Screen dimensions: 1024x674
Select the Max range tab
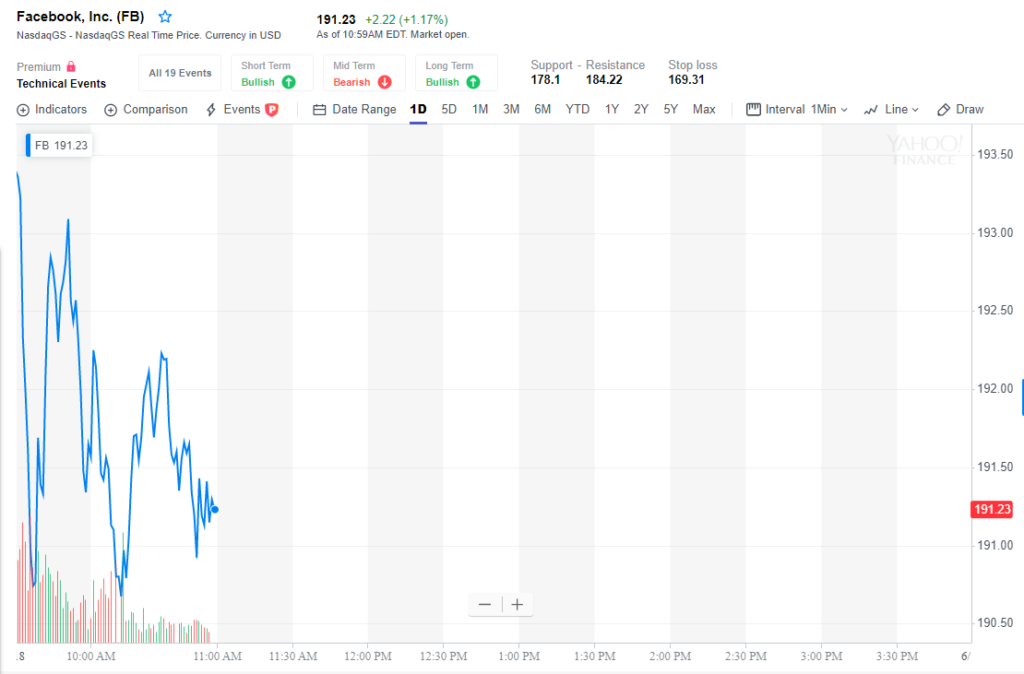tap(704, 110)
